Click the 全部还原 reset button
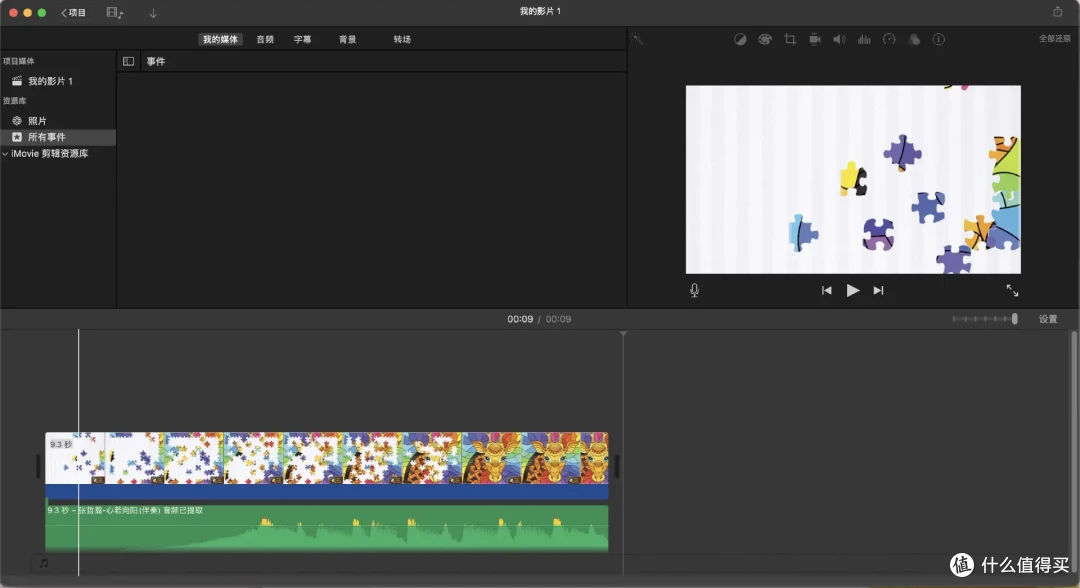 pos(1055,39)
